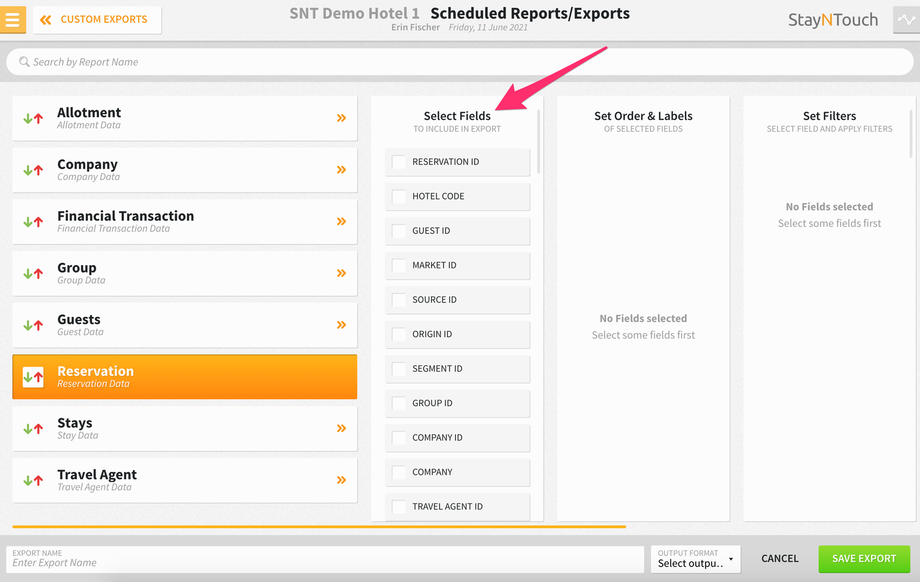920x582 pixels.
Task: Click Allotment up/down arrows icon
Action: pos(33,119)
